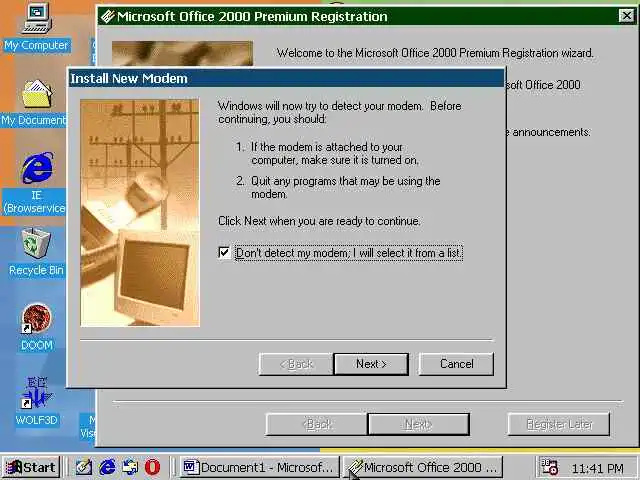Launch Opera from quick launch
The image size is (640, 480).
coord(153,467)
